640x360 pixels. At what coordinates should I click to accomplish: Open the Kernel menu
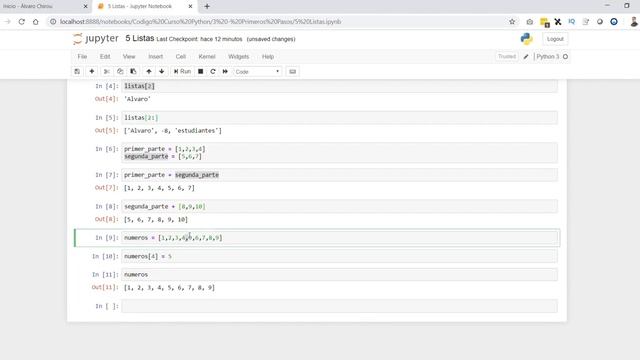[x=207, y=56]
